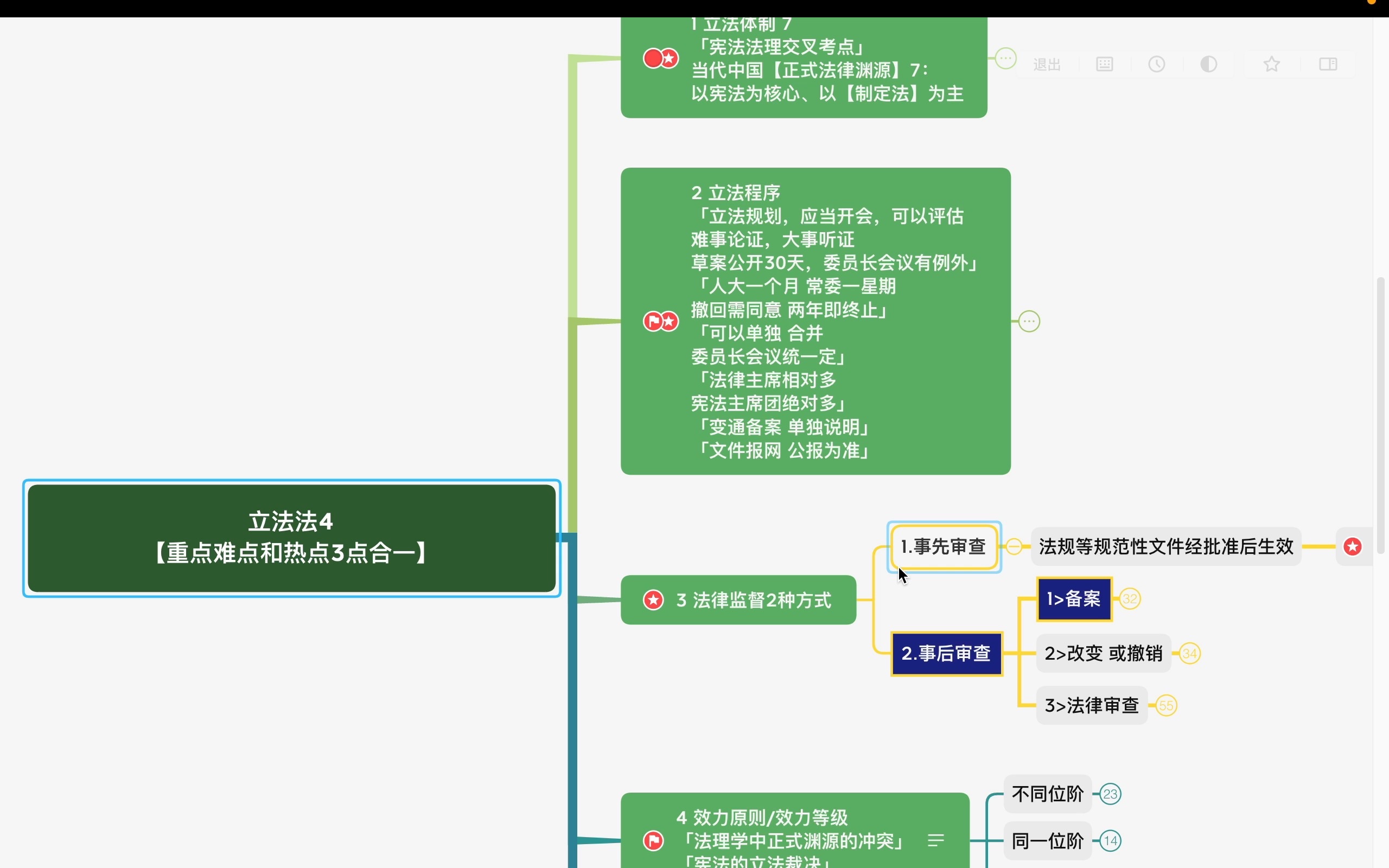Select the 2 立法程序 topic node
The image size is (1389, 868).
(x=815, y=322)
